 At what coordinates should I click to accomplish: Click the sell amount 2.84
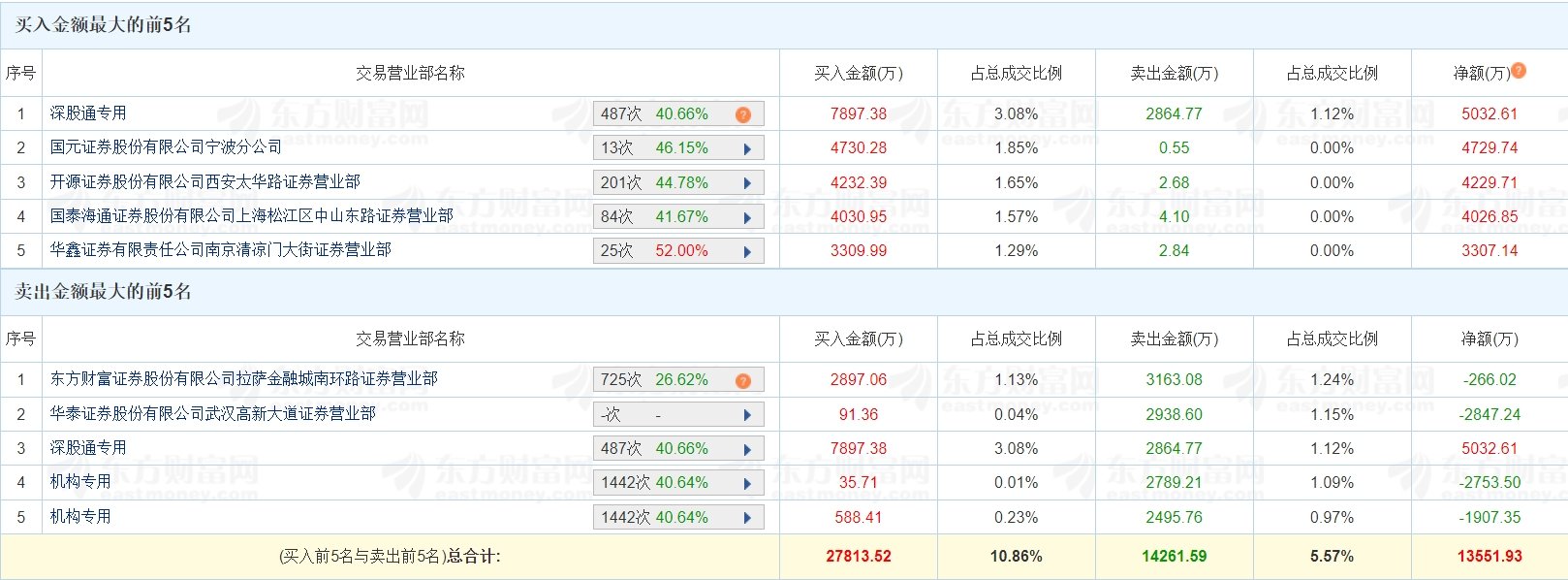point(1175,251)
